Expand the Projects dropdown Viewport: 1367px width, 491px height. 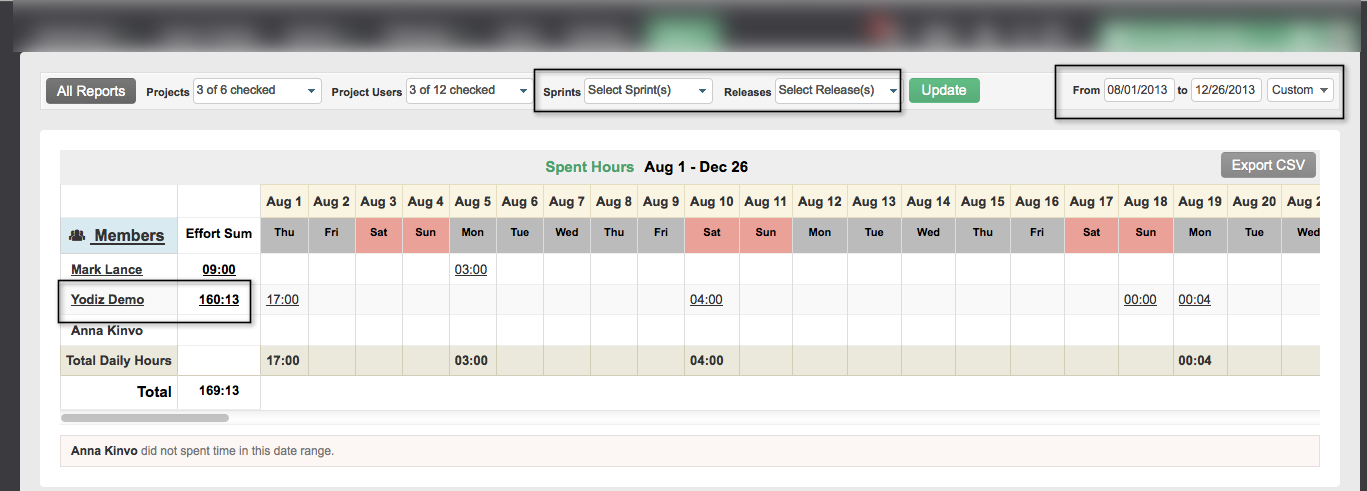[257, 91]
